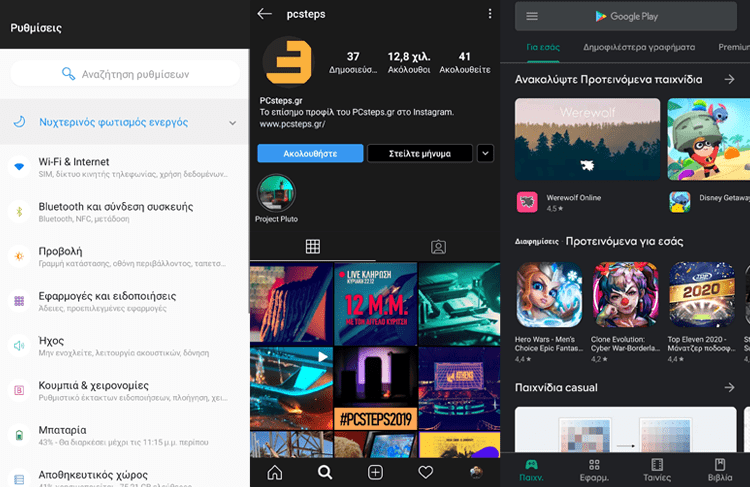Image resolution: width=750 pixels, height=487 pixels.
Task: Open arrow next to Παιχνίδια casual
Action: tap(729, 387)
